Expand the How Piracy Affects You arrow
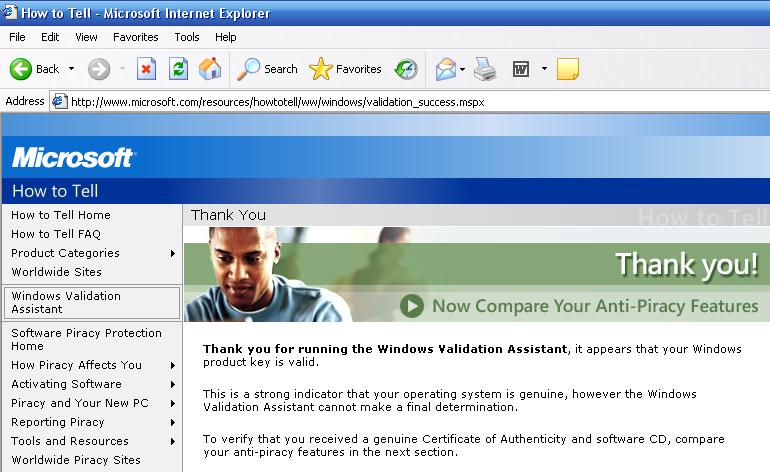 173,365
